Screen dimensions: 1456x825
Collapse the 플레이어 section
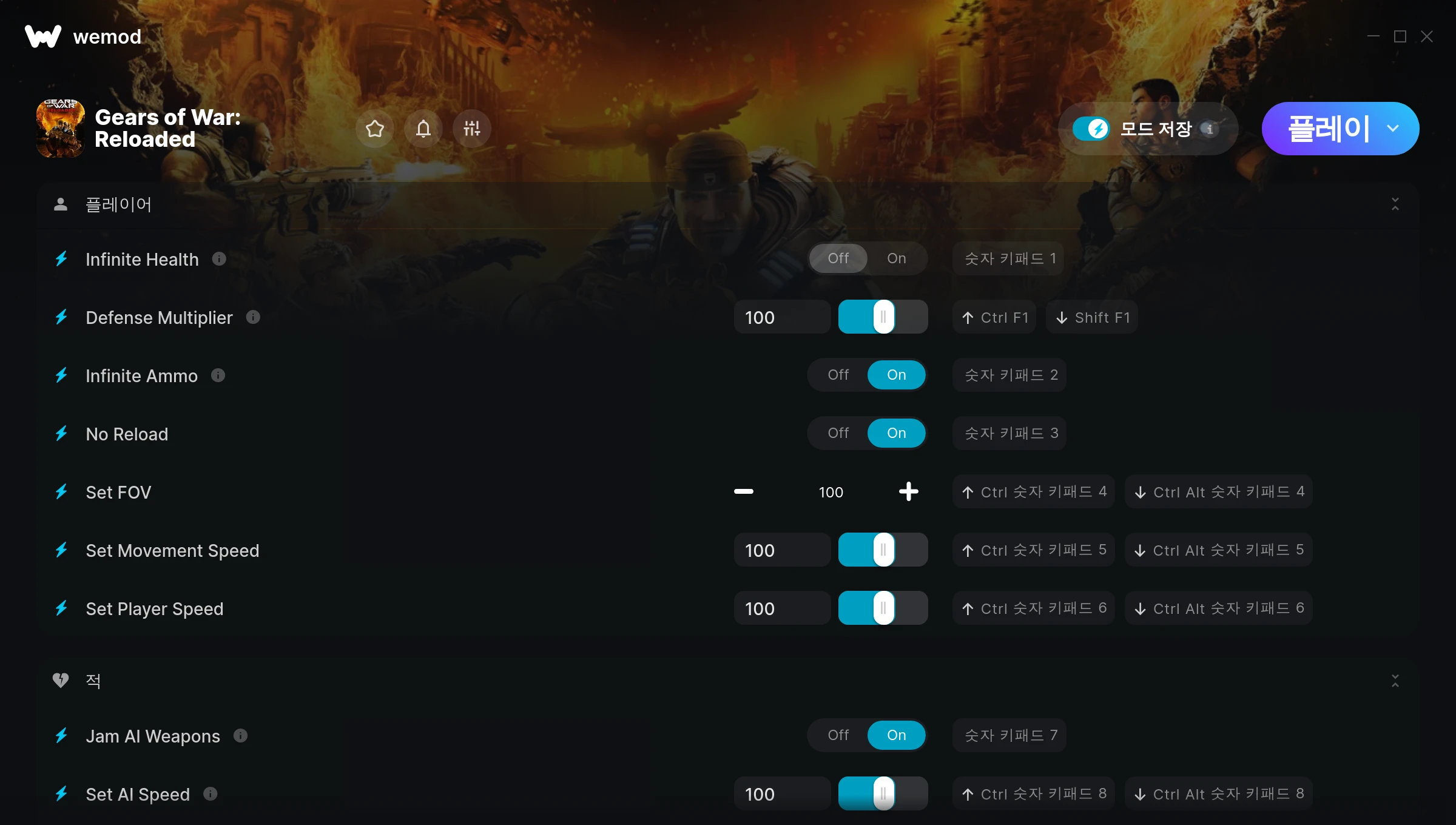tap(1395, 204)
